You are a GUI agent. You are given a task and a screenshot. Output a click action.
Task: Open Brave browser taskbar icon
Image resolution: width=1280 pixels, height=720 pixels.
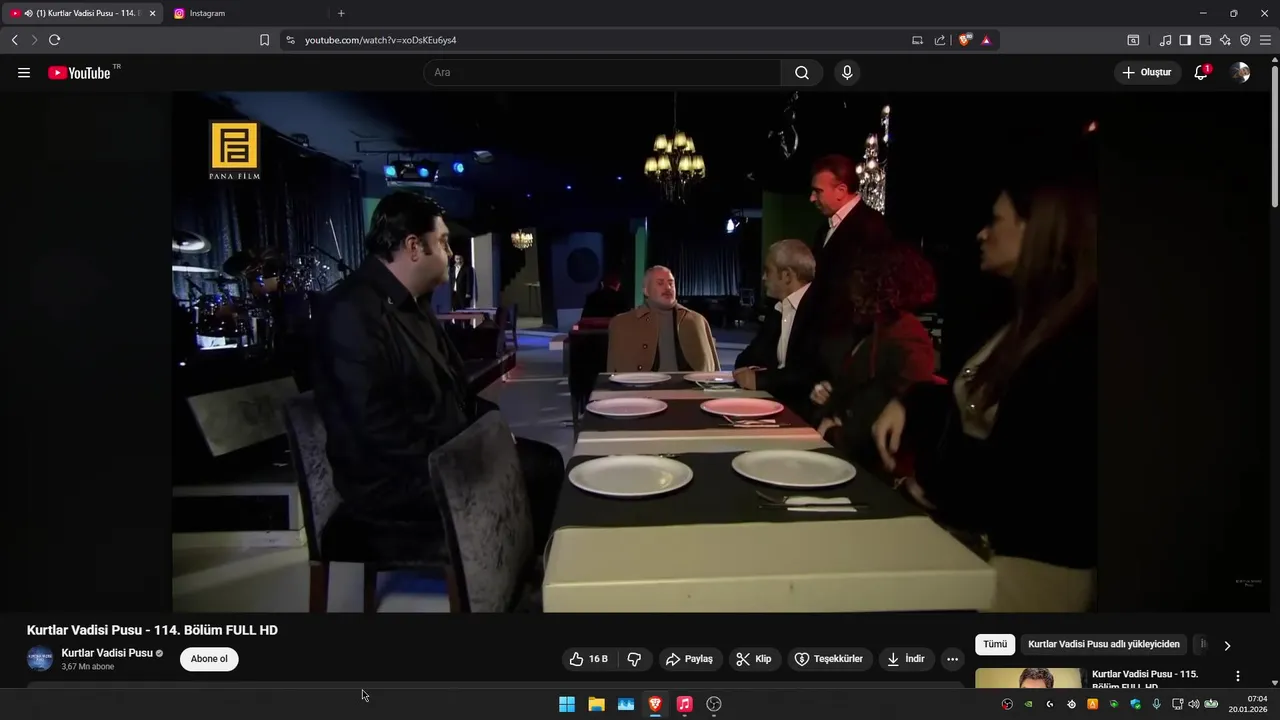pos(655,704)
